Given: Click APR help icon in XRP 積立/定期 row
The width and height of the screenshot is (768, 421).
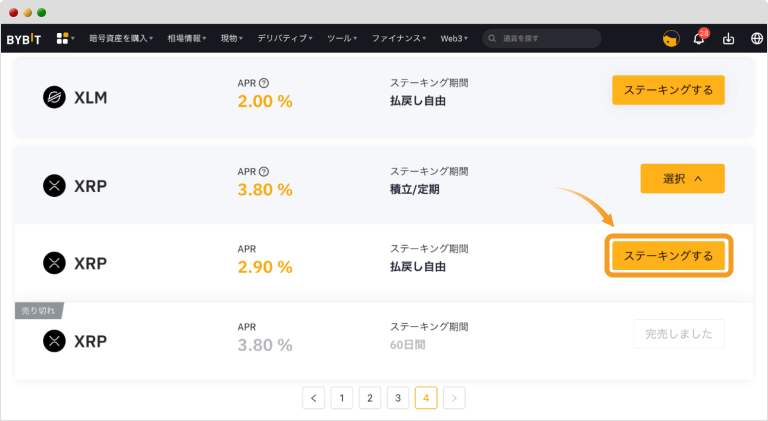Looking at the screenshot, I should pyautogui.click(x=264, y=171).
